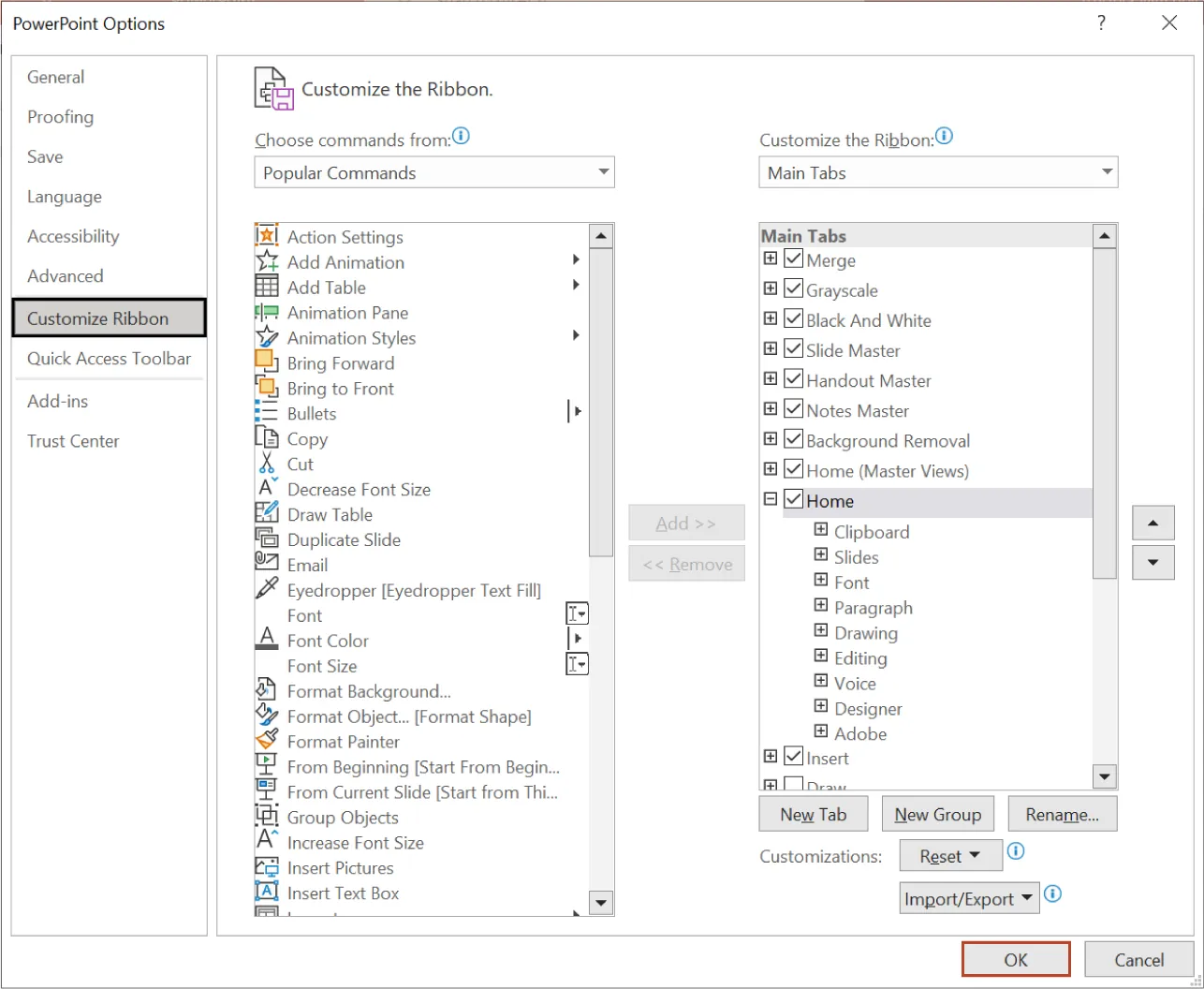
Task: Open the Trust Center settings page
Action: pyautogui.click(x=73, y=440)
